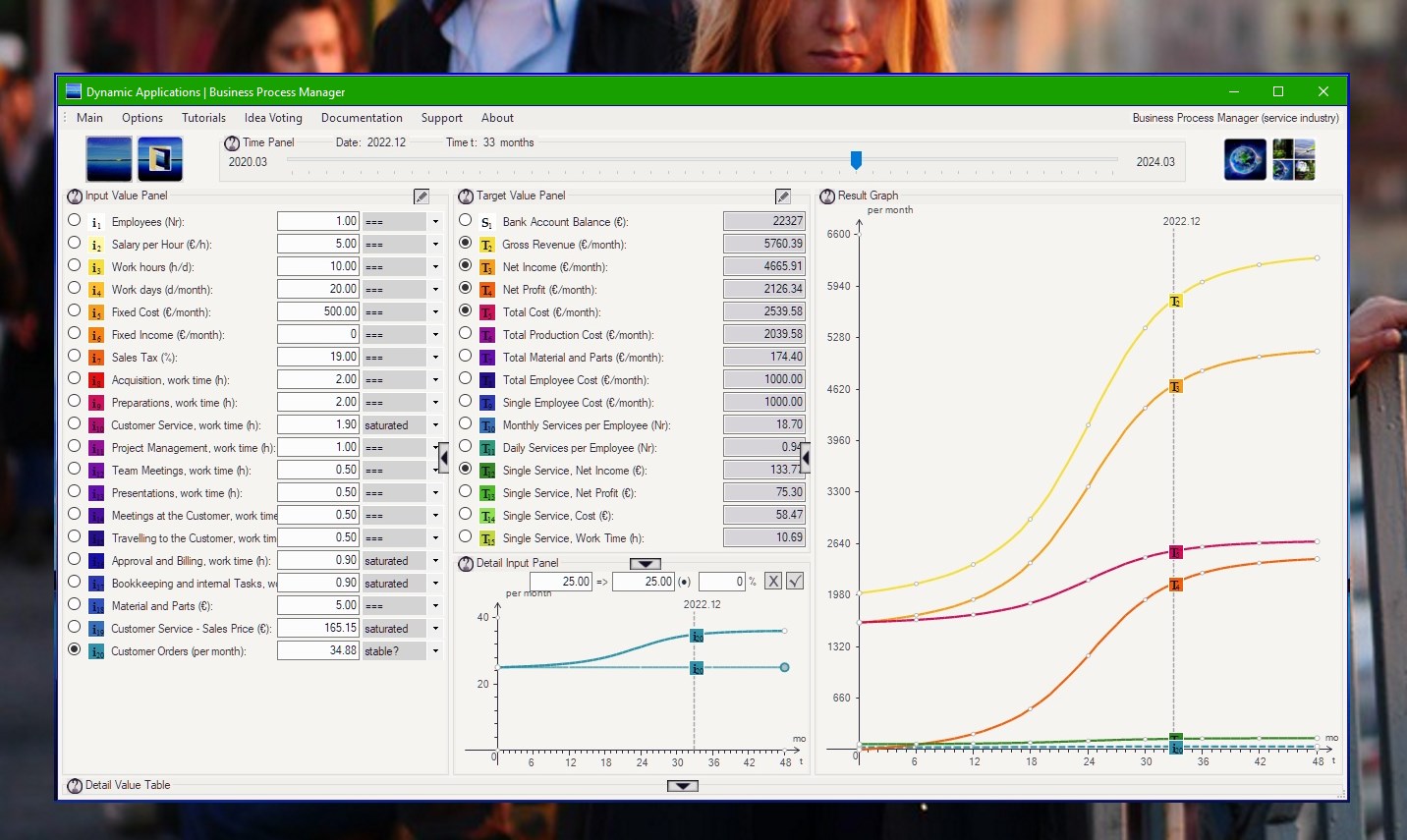Click the Result Graph help icon
The image size is (1407, 840).
point(827,196)
